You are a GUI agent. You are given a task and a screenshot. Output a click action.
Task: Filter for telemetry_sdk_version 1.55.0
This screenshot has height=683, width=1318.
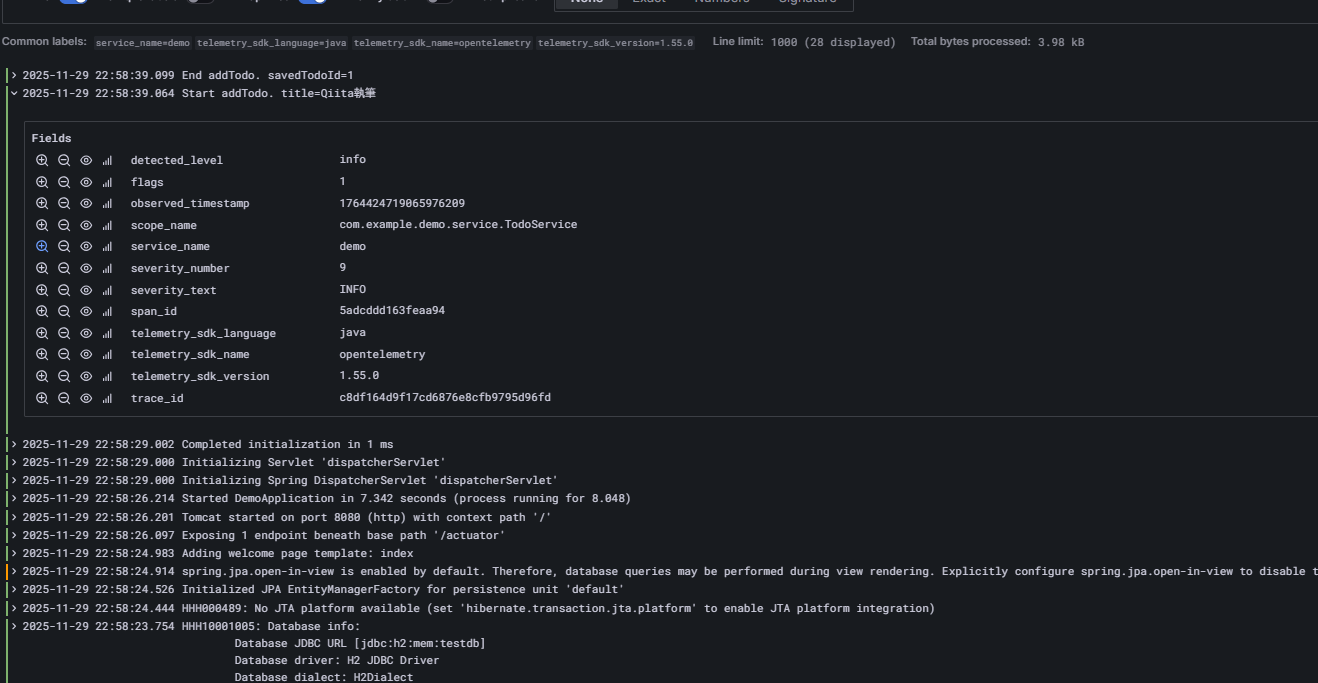point(42,376)
